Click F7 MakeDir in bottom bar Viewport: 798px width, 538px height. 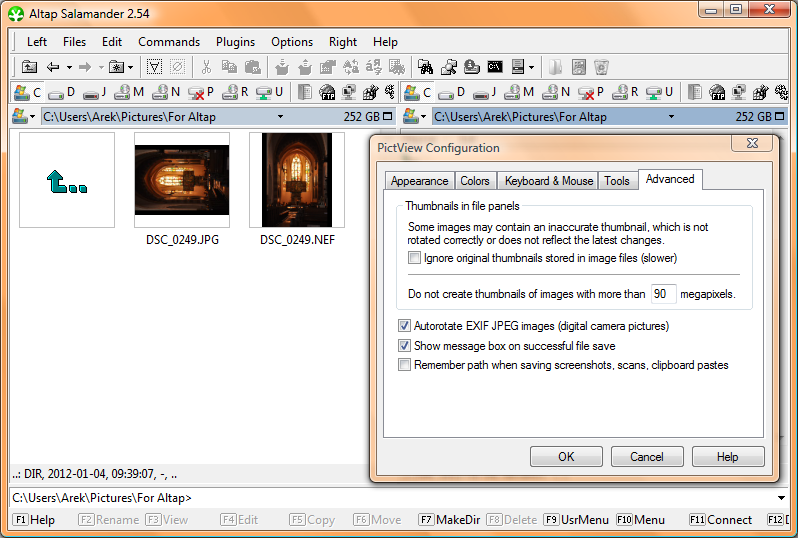449,520
